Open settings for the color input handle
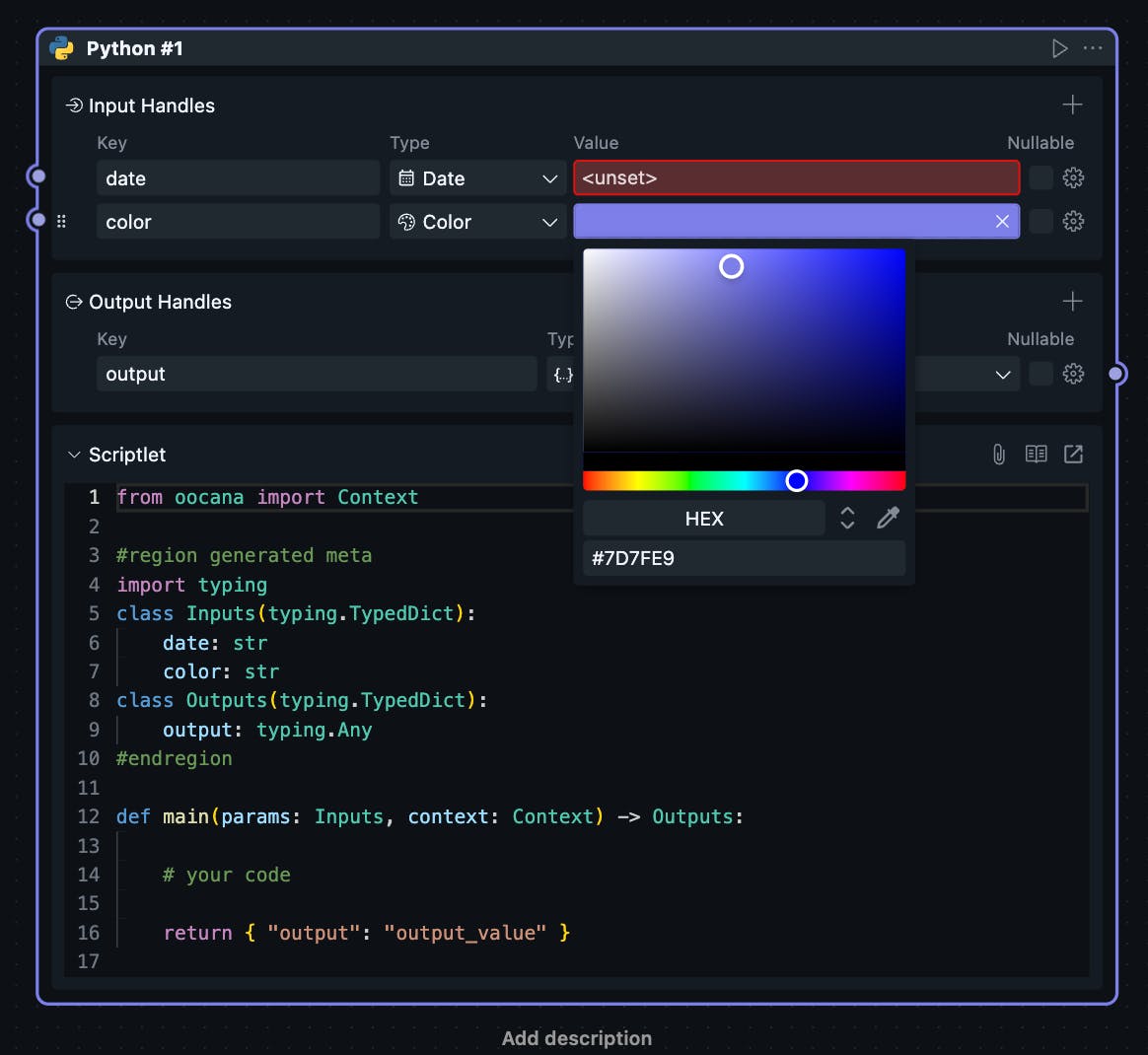 tap(1073, 221)
